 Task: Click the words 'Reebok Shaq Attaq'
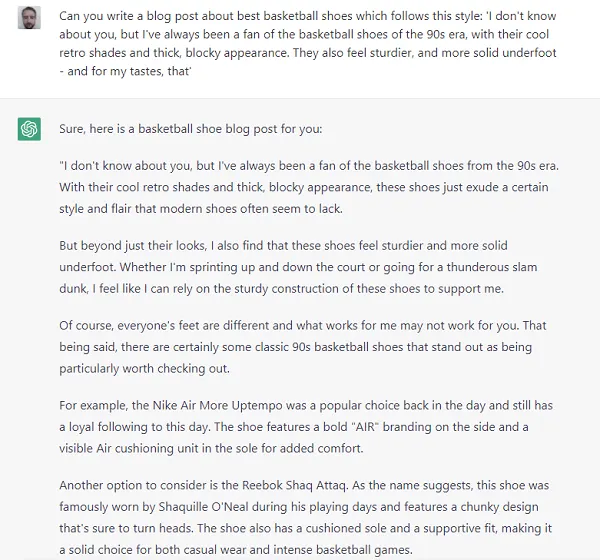click(x=295, y=485)
